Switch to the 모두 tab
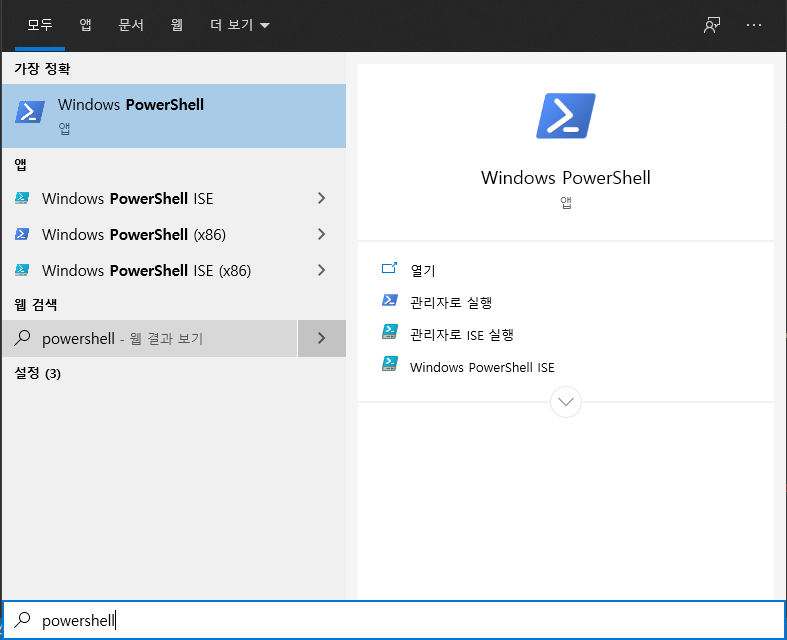 click(x=40, y=25)
